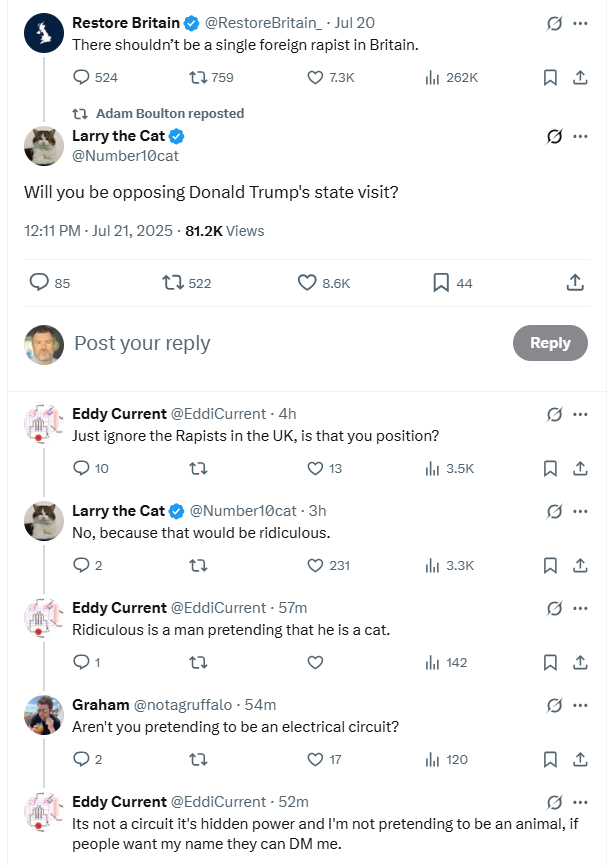Open Adam Boulton reposted link
Image resolution: width=611 pixels, height=866 pixels.
point(170,113)
